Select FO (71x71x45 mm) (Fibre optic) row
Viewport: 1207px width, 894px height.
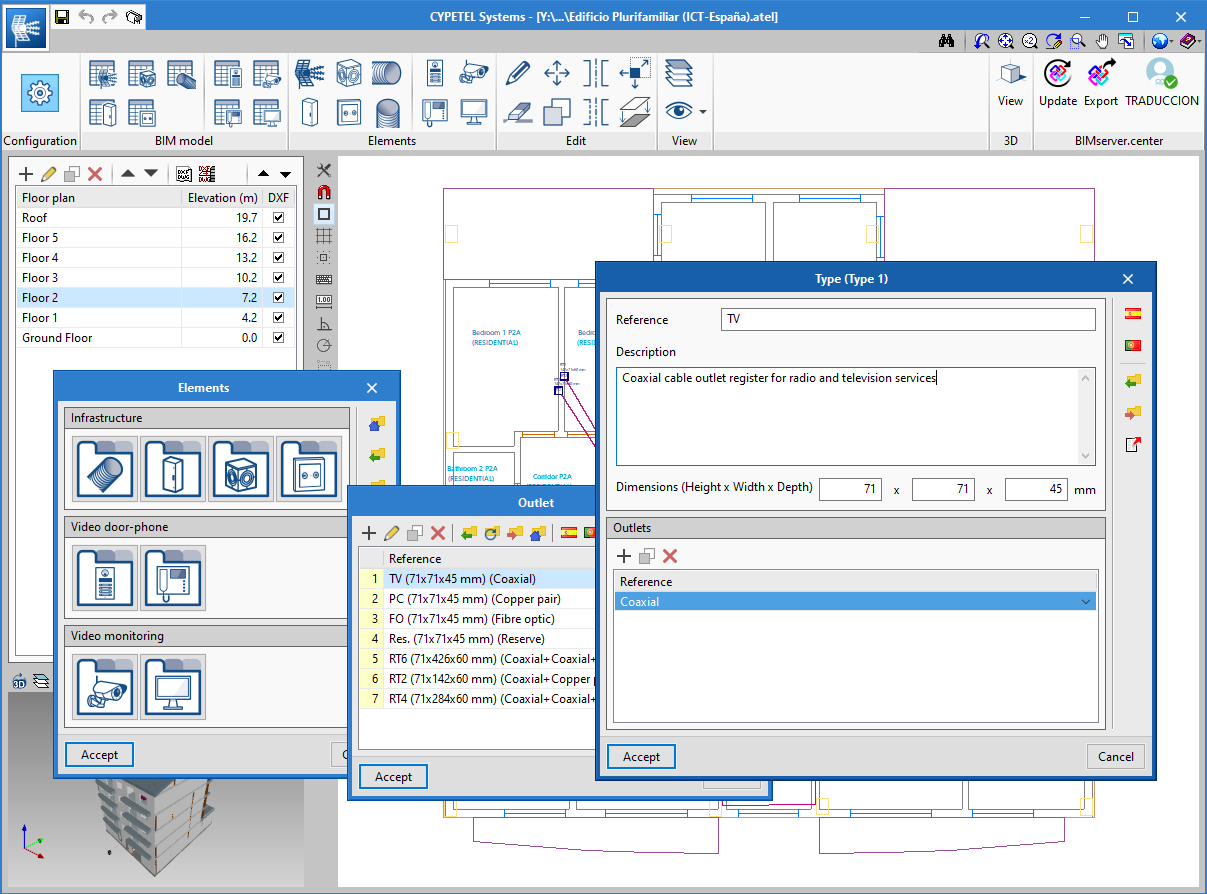click(477, 619)
